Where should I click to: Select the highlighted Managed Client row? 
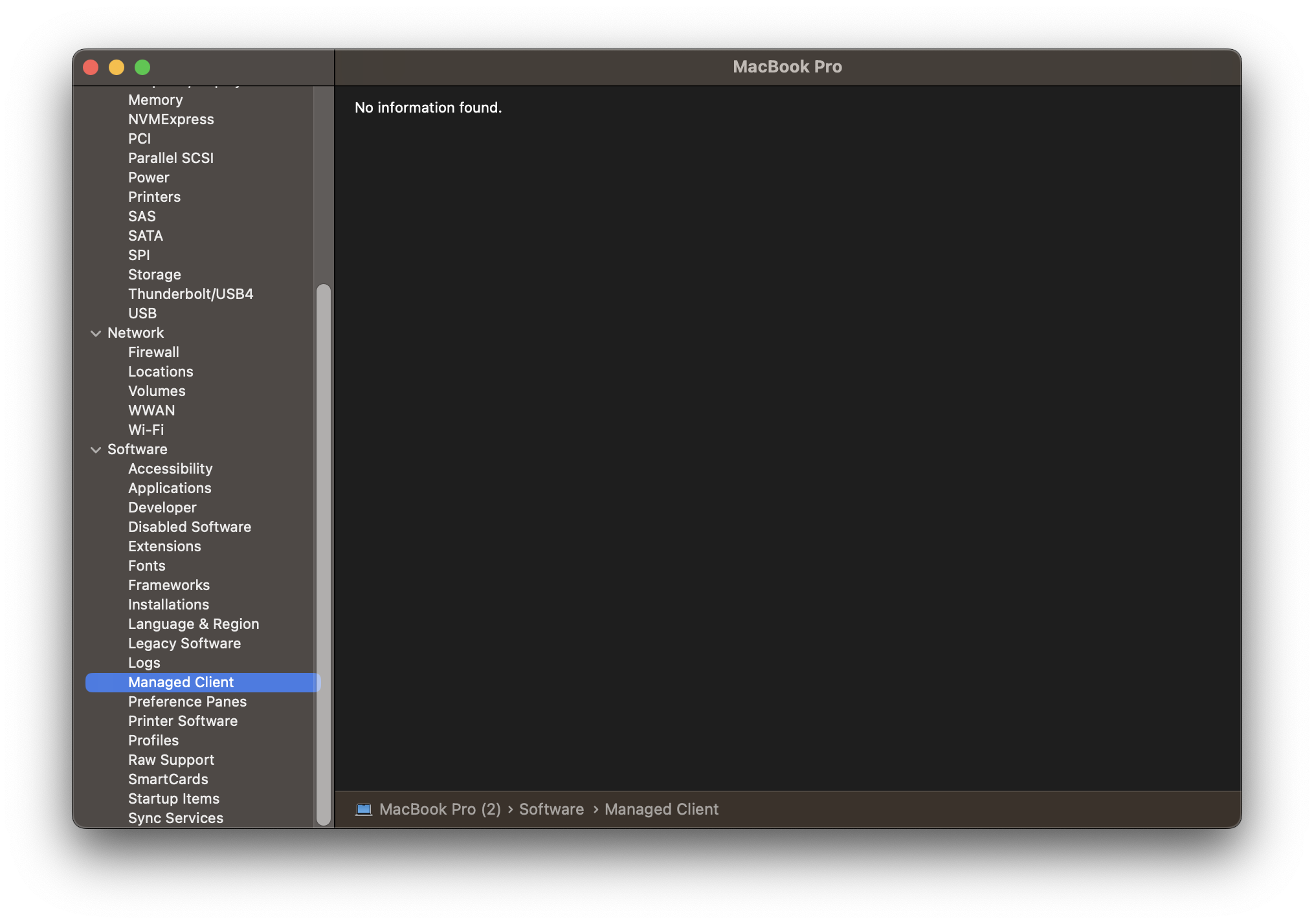pyautogui.click(x=203, y=683)
